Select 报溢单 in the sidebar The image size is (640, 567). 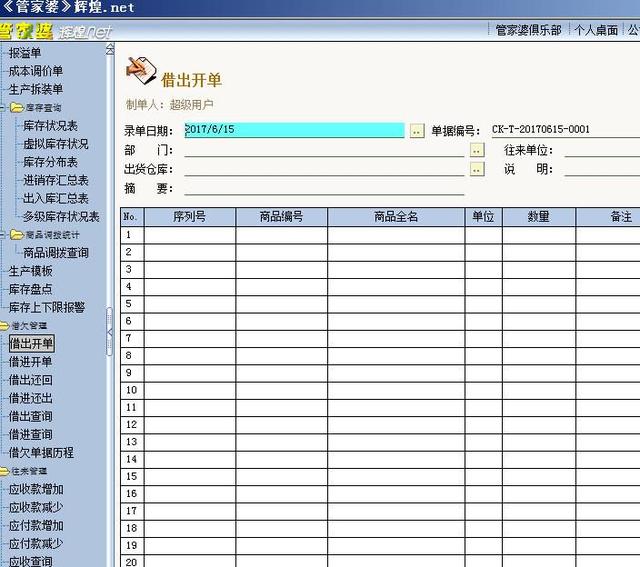[x=25, y=53]
